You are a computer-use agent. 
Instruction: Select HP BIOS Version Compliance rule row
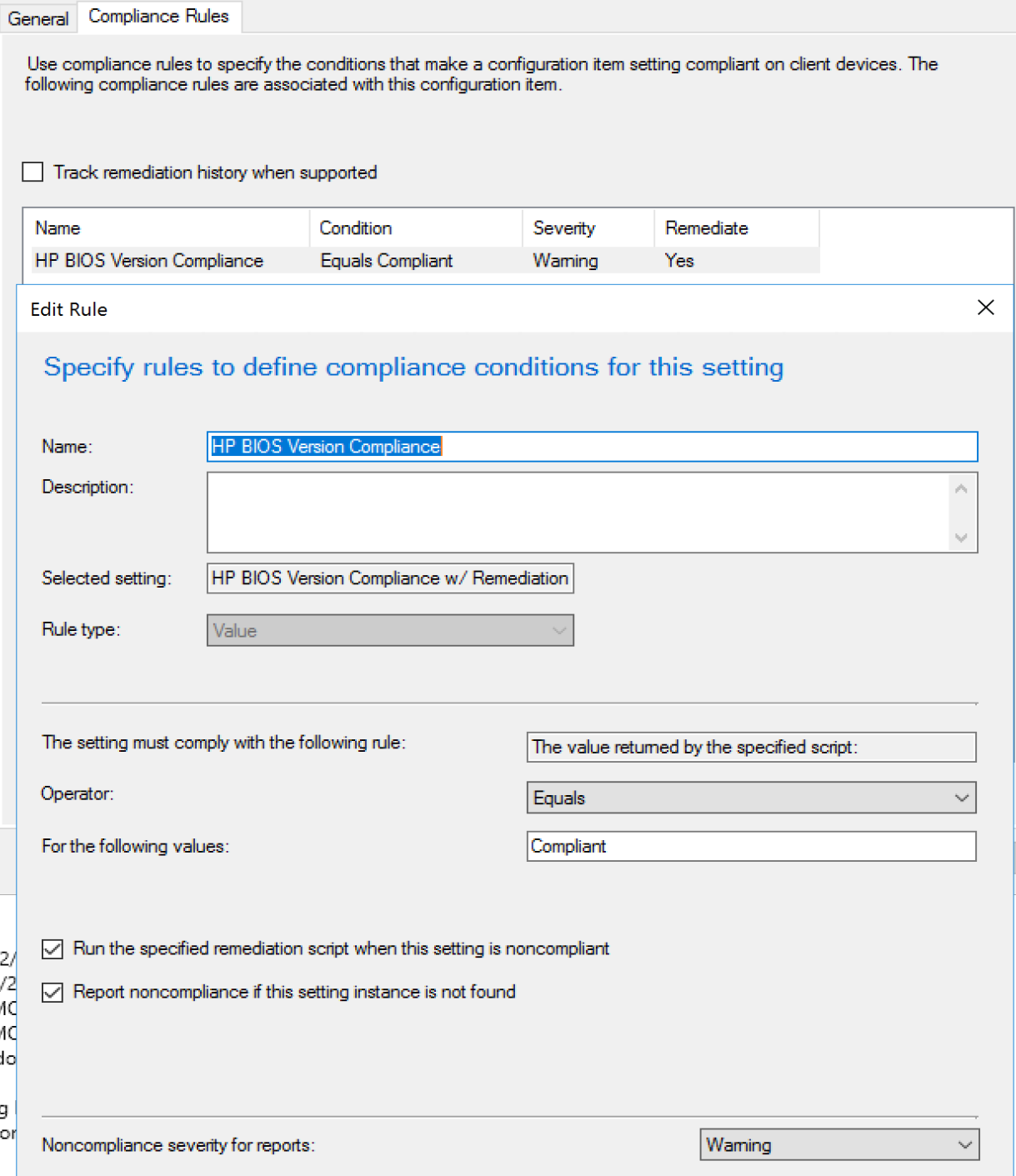point(149,261)
